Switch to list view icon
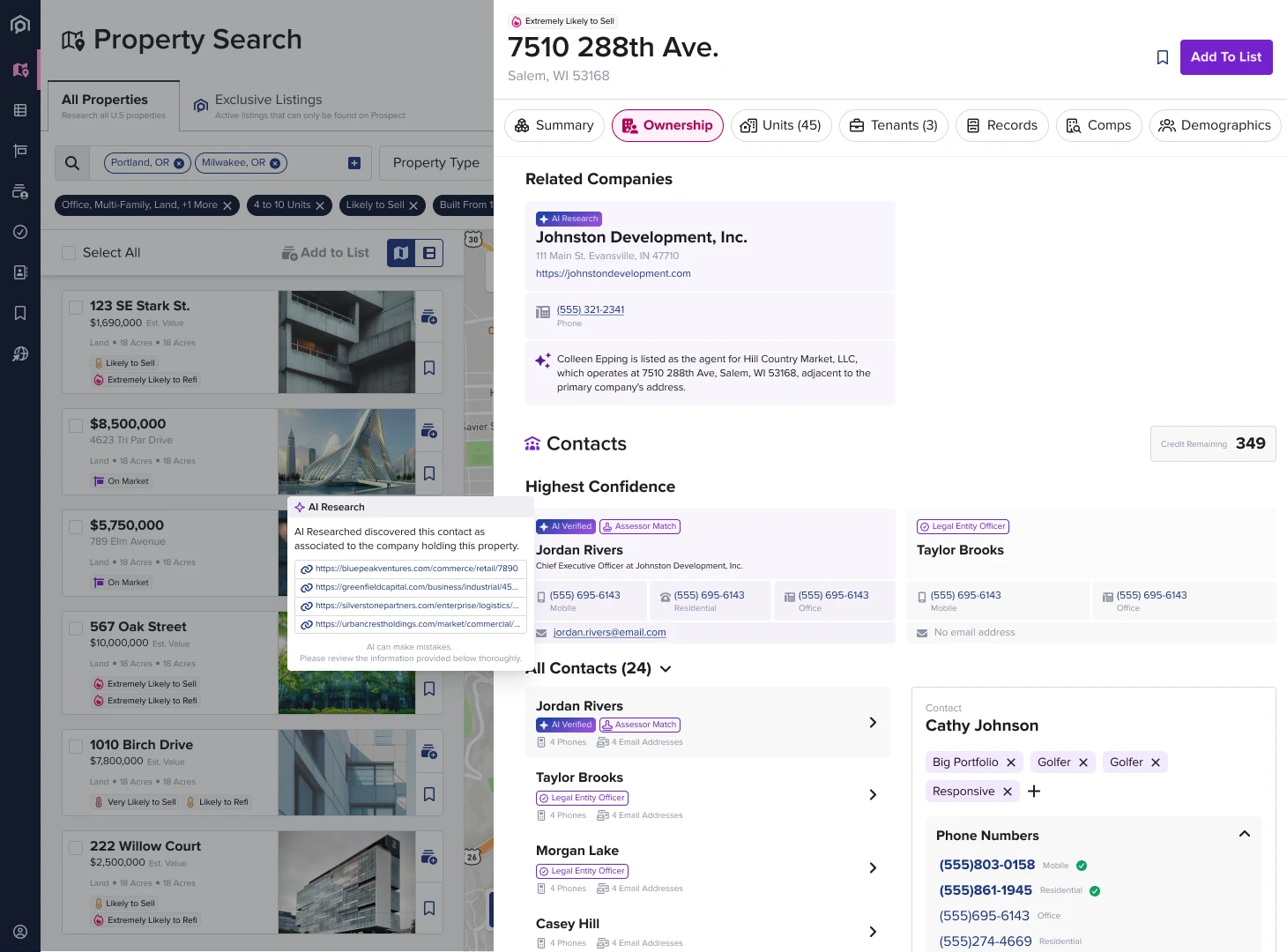This screenshot has height=952, width=1287. coord(429,253)
